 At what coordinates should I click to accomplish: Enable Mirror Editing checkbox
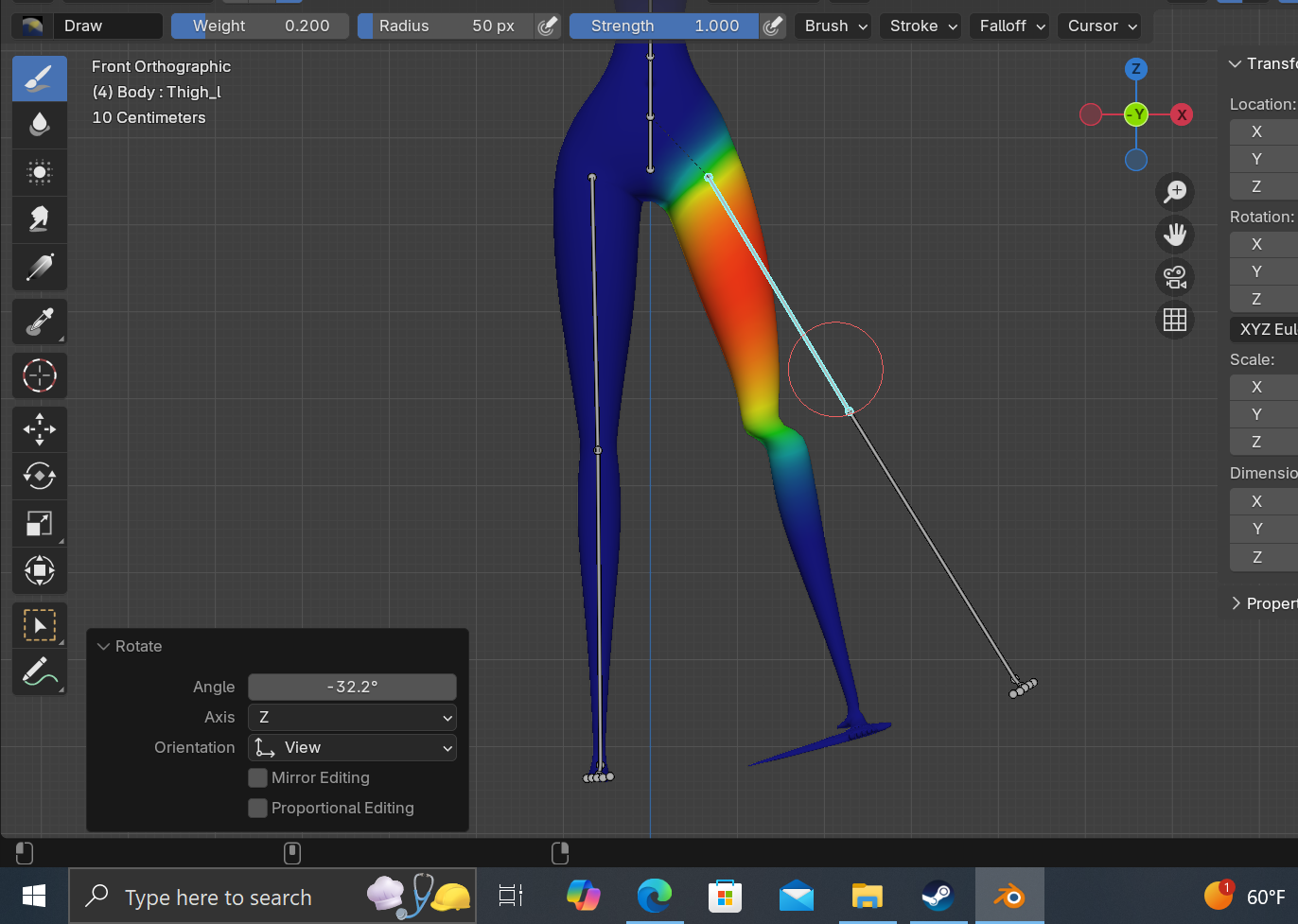click(257, 777)
